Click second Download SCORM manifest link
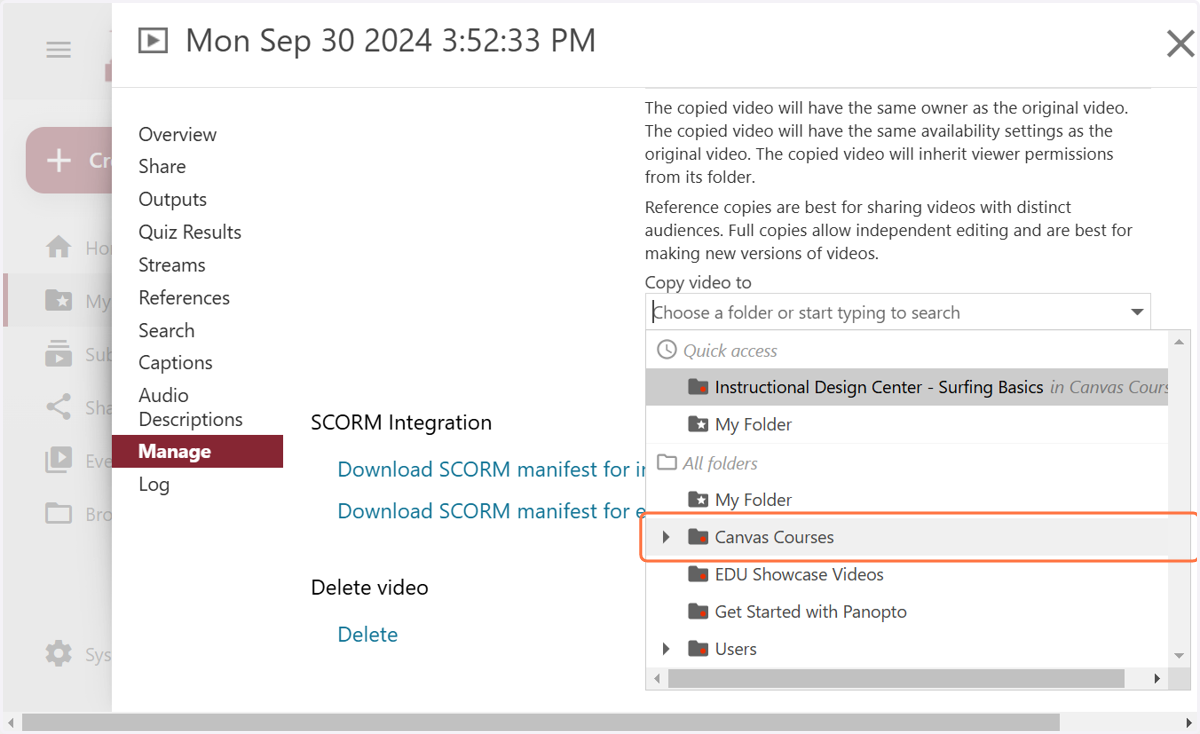 pyautogui.click(x=491, y=511)
